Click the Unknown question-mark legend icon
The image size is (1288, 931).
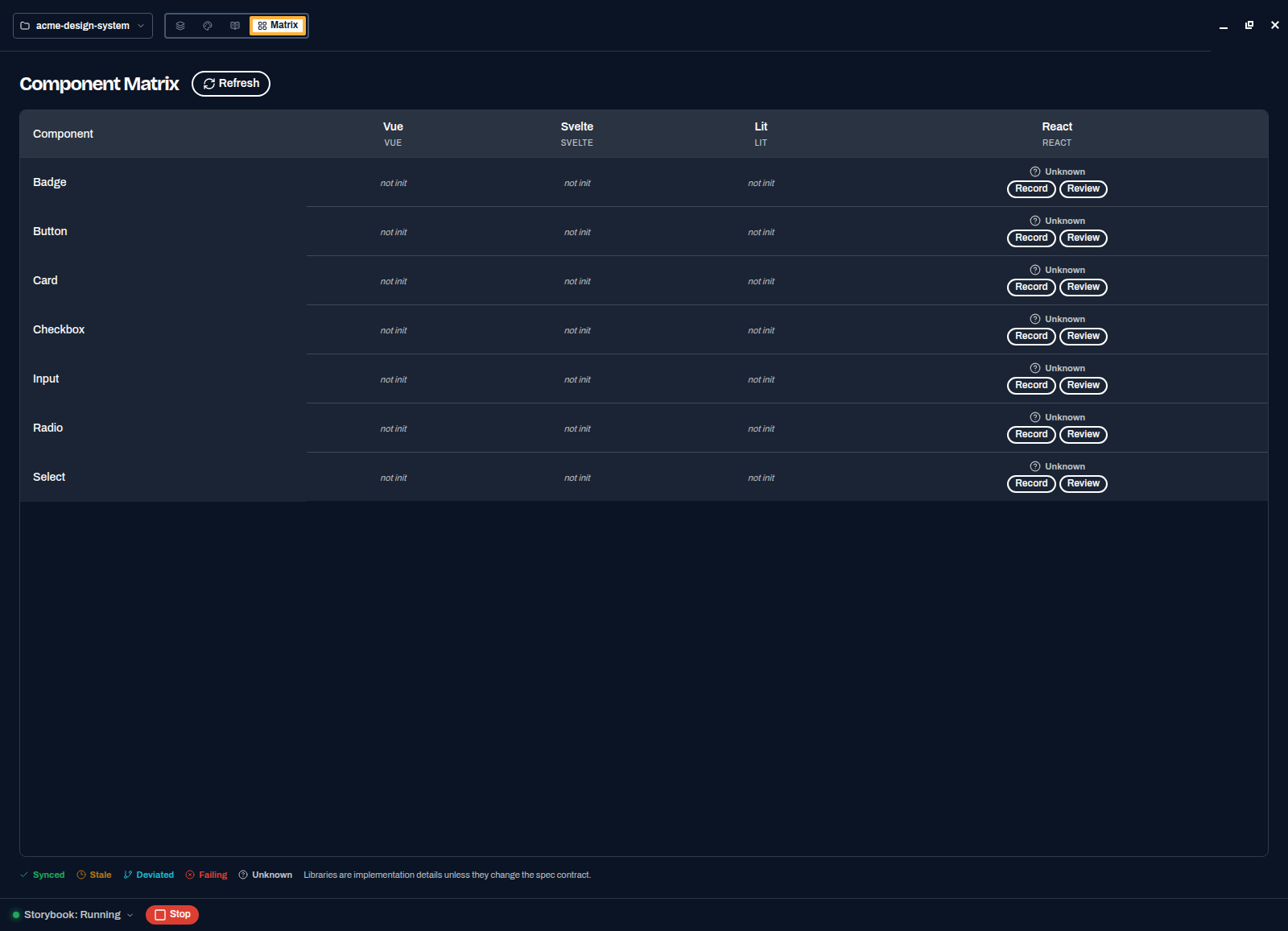(243, 875)
